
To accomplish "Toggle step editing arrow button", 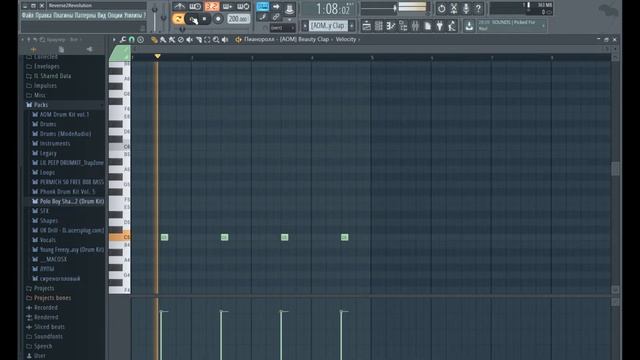I will pos(276,6).
